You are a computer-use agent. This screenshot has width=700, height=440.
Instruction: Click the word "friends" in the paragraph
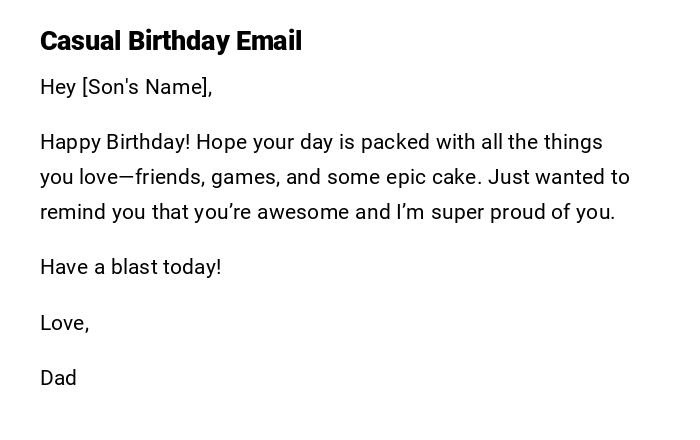coord(168,177)
